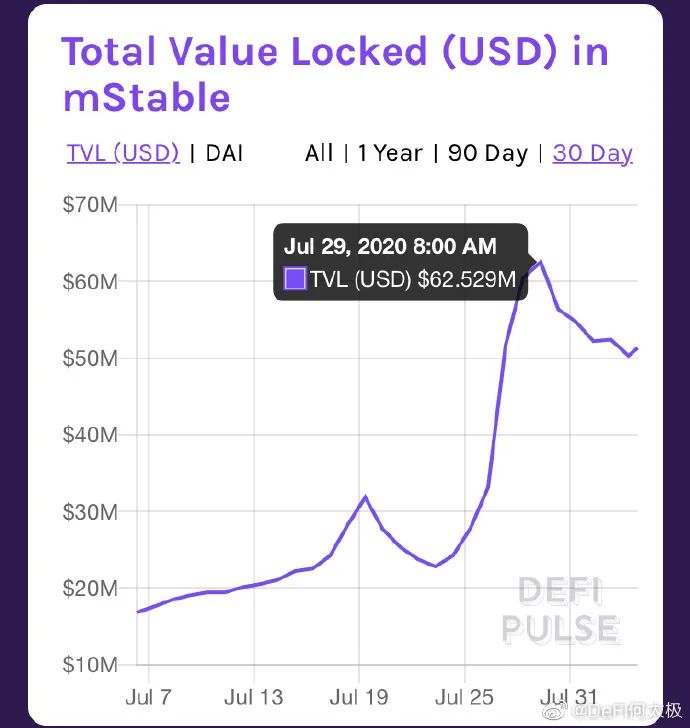This screenshot has height=728, width=690.
Task: Click the tooltip date Jul 29, 2020
Action: click(x=390, y=246)
